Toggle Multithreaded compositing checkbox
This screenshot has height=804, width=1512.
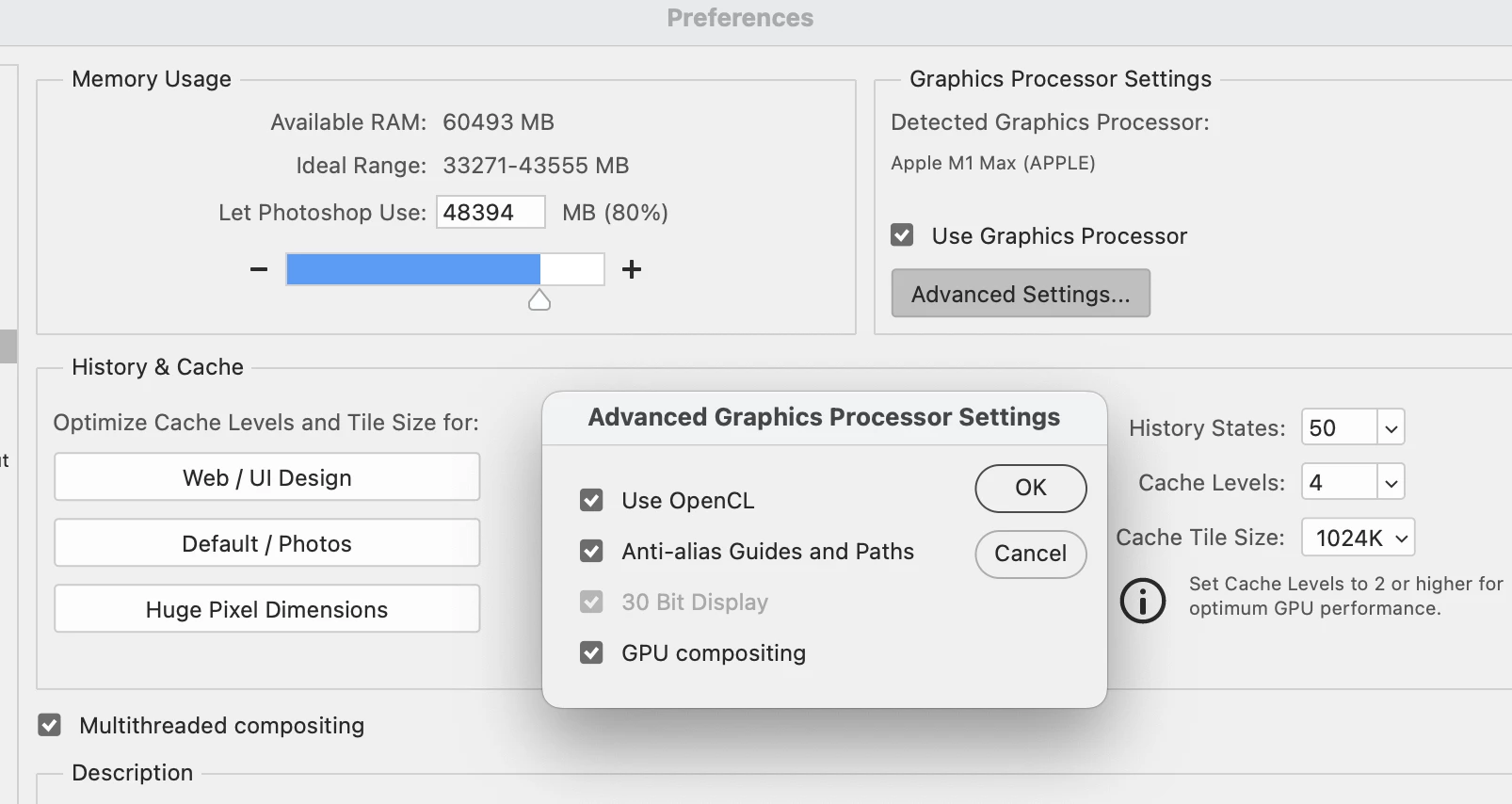click(50, 725)
